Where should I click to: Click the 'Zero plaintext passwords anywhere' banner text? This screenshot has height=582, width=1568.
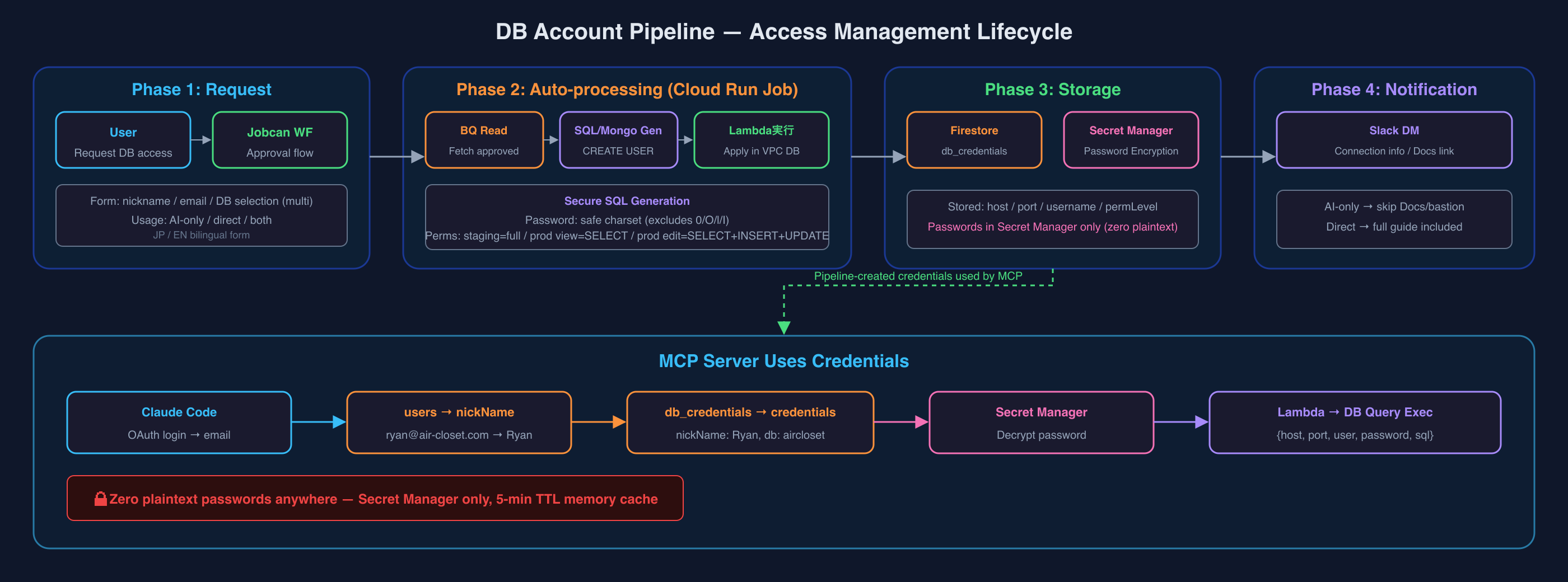click(384, 499)
